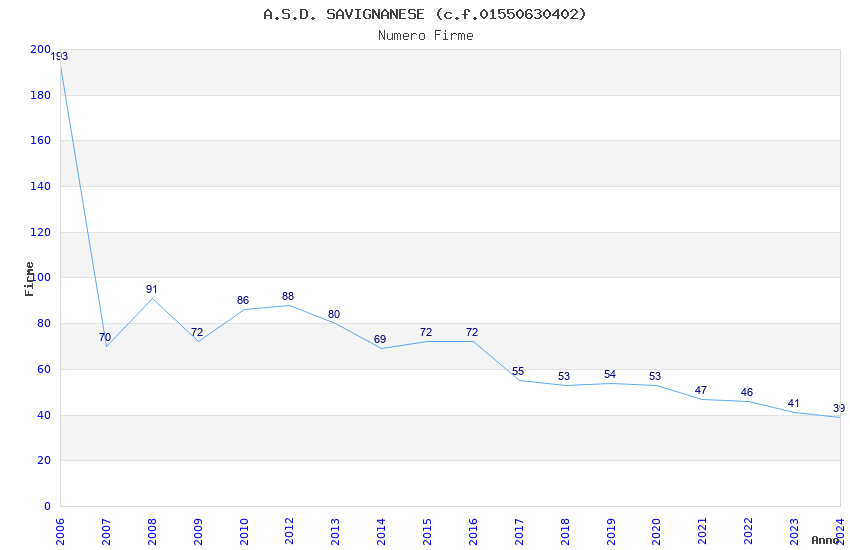Pick the 53 data label for 2020
The width and height of the screenshot is (850, 550).
point(655,377)
